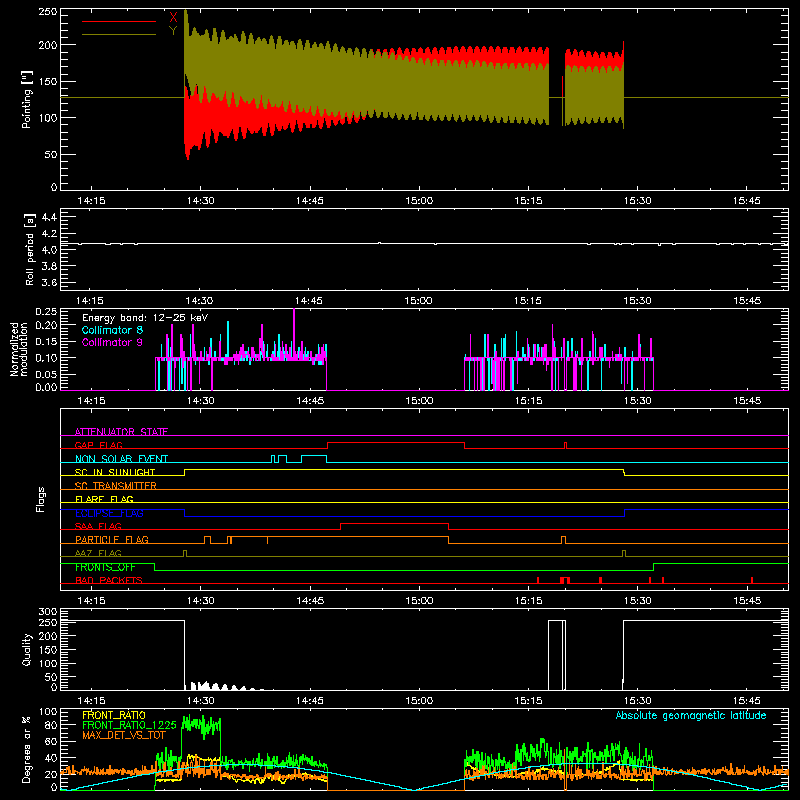Image resolution: width=800 pixels, height=800 pixels.
Task: Click the SAA_FLAG label
Action: [98, 527]
